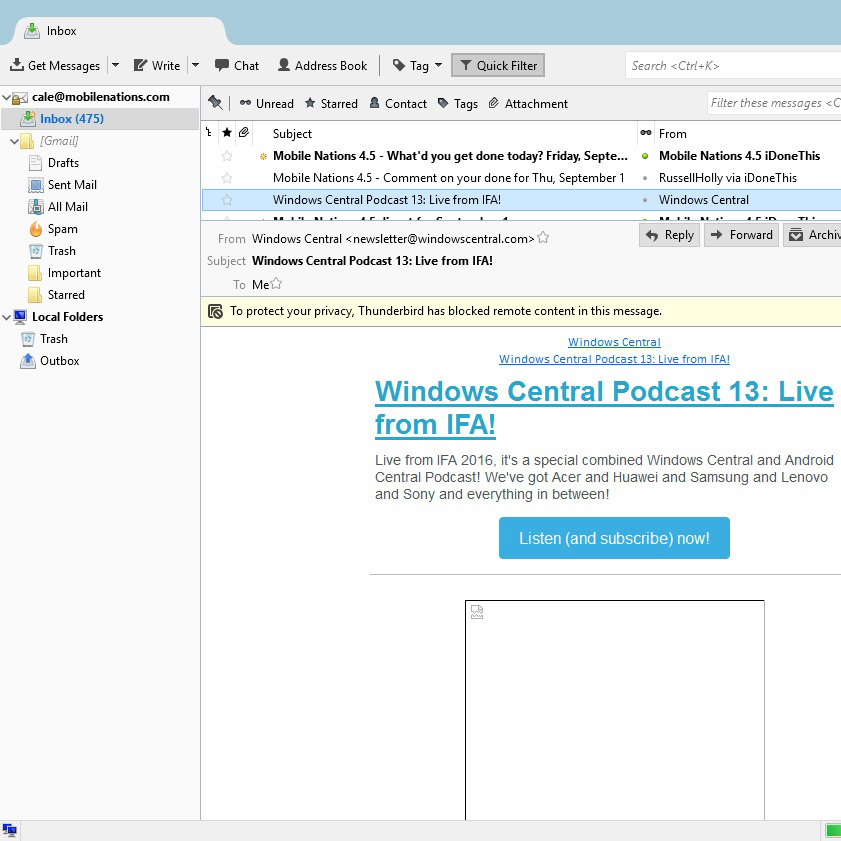Toggle the Quick Filter bar
The width and height of the screenshot is (841, 841).
point(497,65)
